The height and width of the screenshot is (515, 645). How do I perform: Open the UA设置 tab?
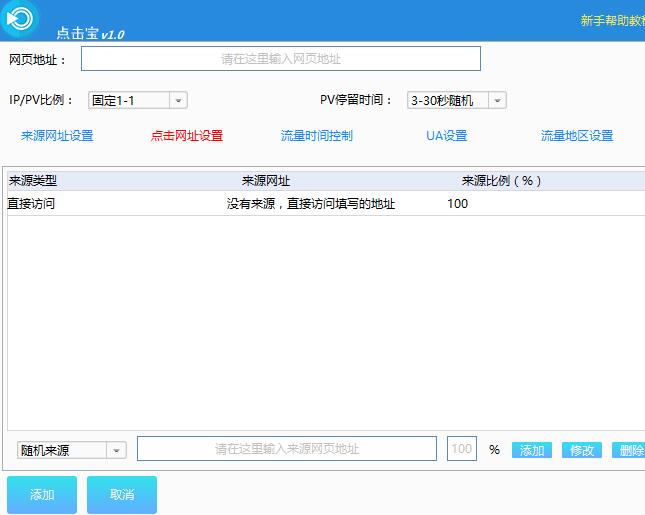(440, 136)
